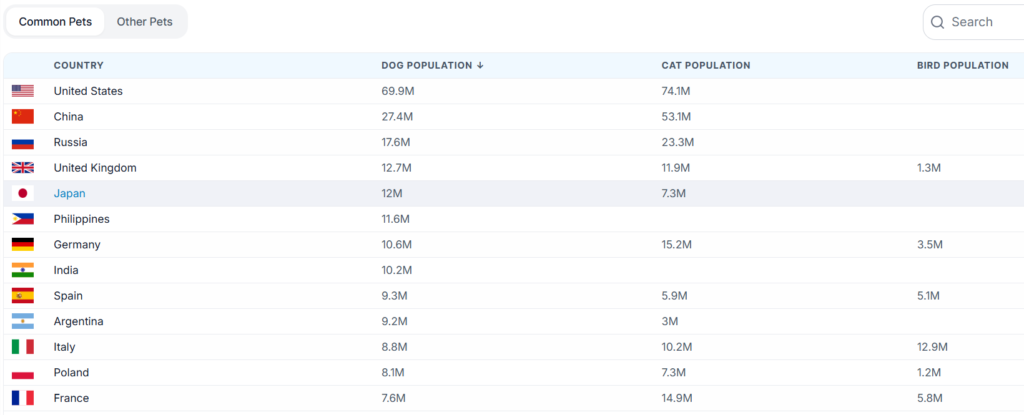Click the United Kingdom flag icon
This screenshot has height=415, width=1024.
(23, 168)
